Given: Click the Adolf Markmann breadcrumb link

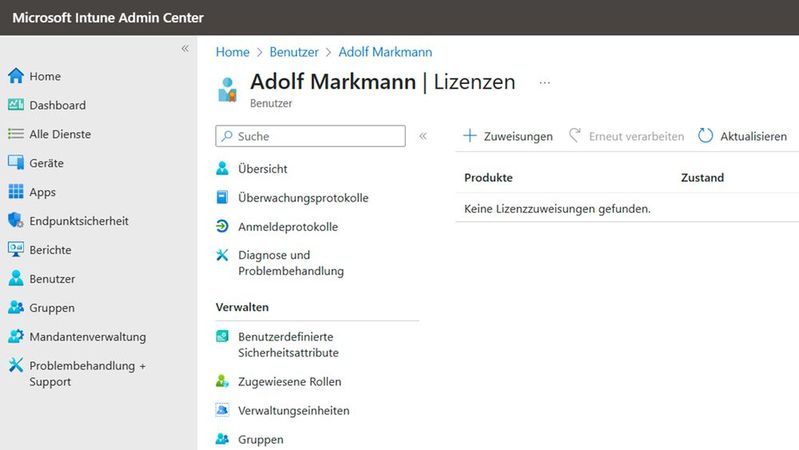Looking at the screenshot, I should 385,52.
